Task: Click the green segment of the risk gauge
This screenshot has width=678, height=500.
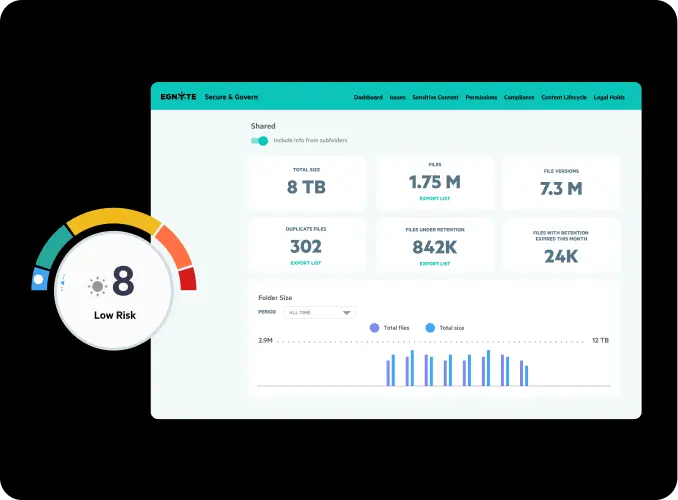Action: (54, 247)
